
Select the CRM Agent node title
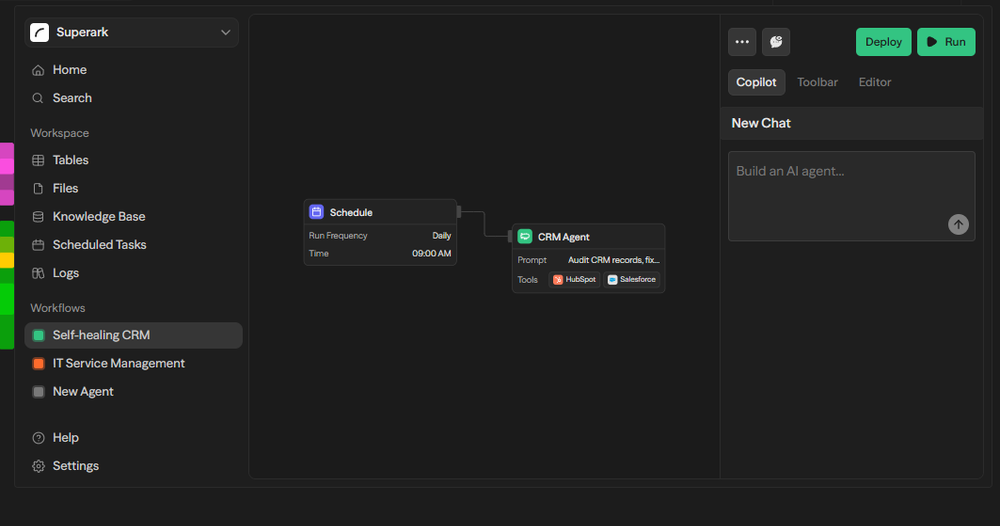pos(564,237)
